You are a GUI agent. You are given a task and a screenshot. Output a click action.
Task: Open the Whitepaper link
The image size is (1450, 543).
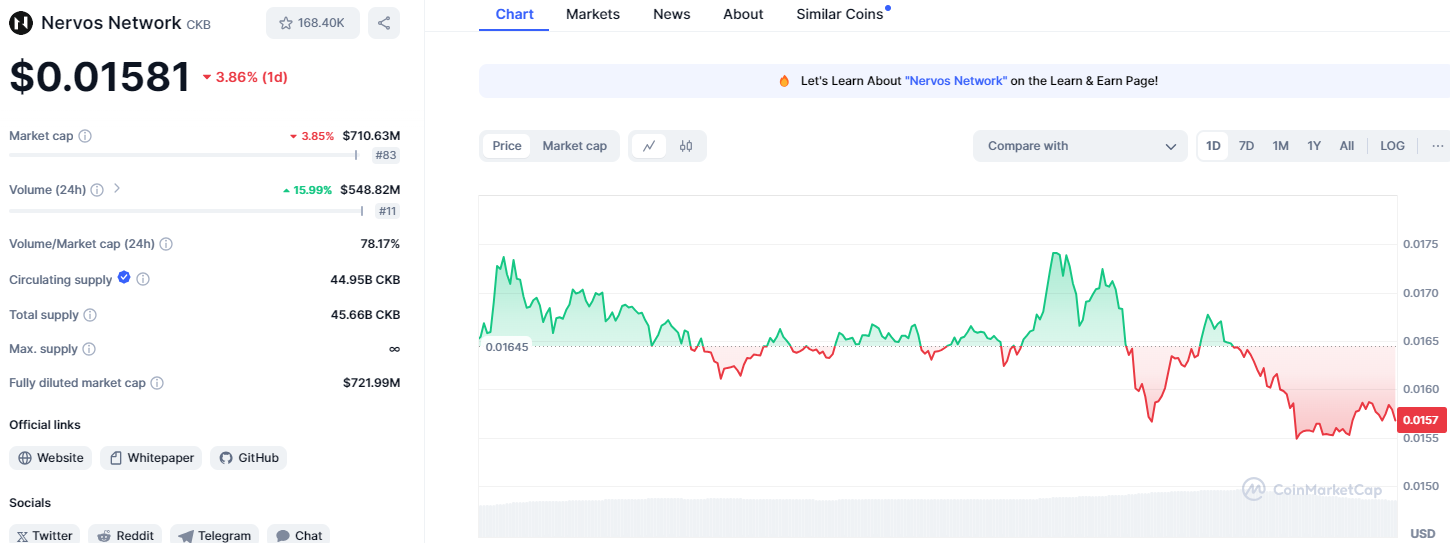[x=152, y=458]
